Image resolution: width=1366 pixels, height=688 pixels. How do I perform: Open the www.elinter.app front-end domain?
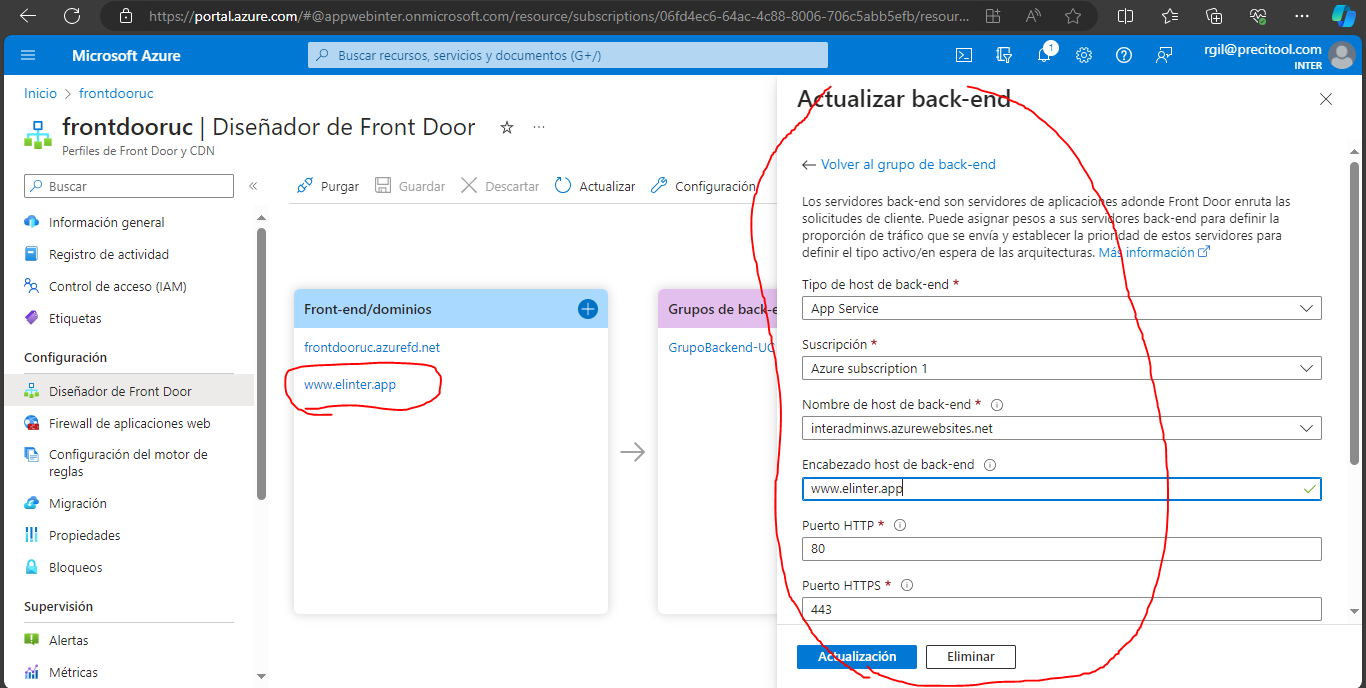point(350,384)
